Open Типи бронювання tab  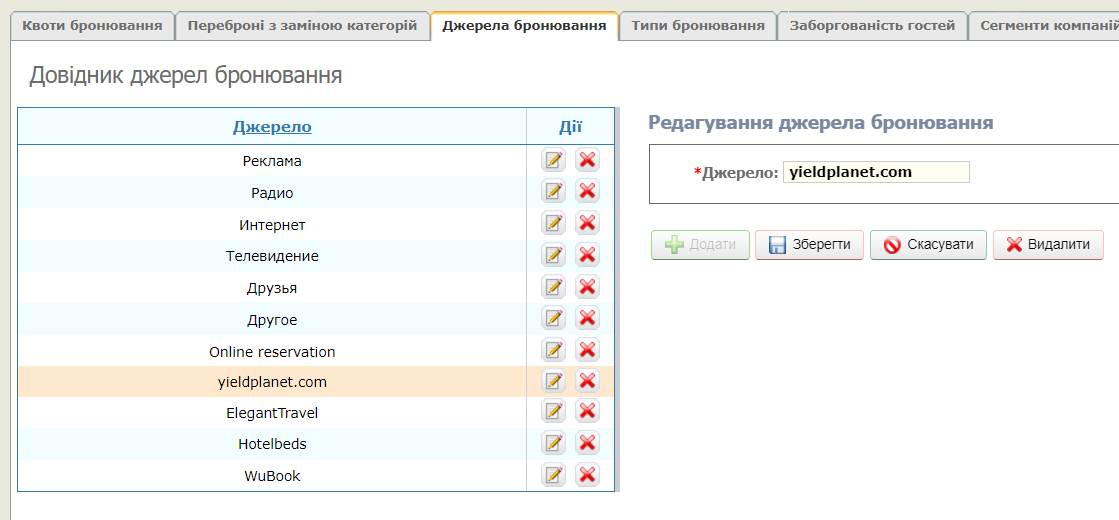tap(698, 25)
